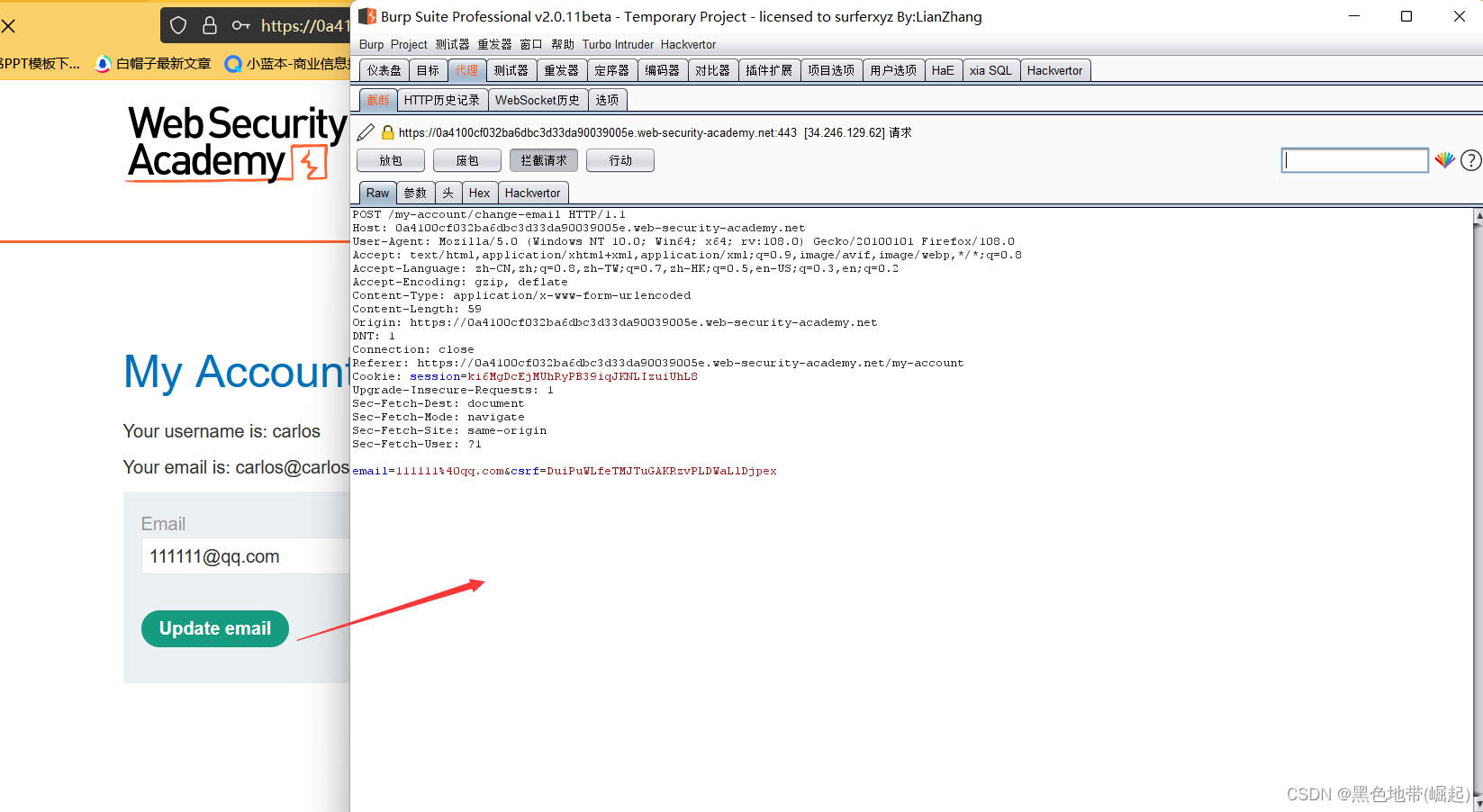This screenshot has height=812, width=1483.
Task: Click the Cookie: session header line
Action: coord(525,376)
